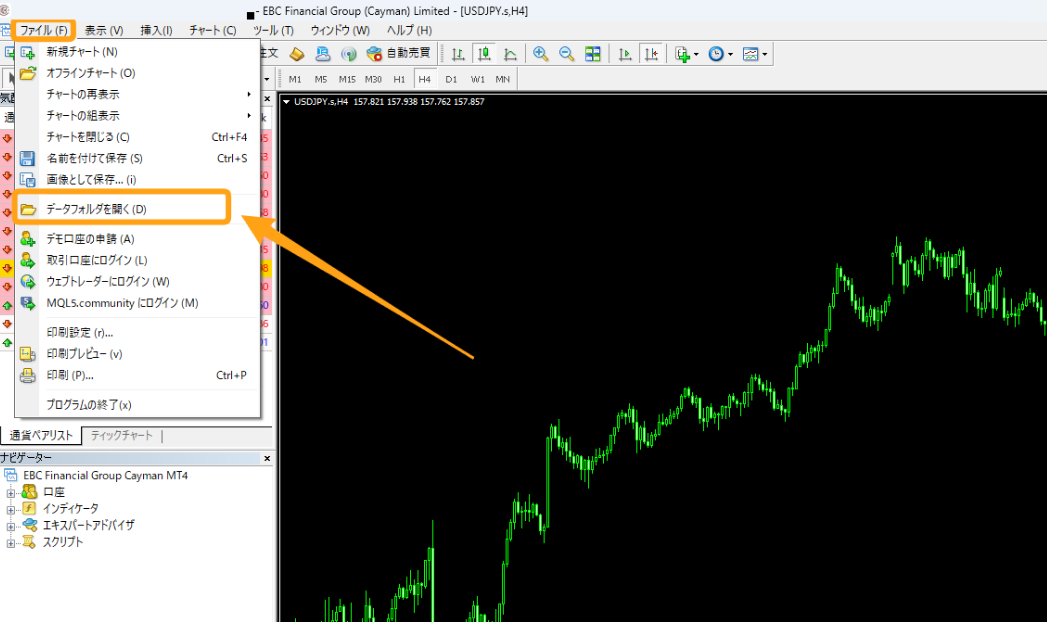
Task: Open the ヘルプ (H) menu
Action: click(x=409, y=30)
